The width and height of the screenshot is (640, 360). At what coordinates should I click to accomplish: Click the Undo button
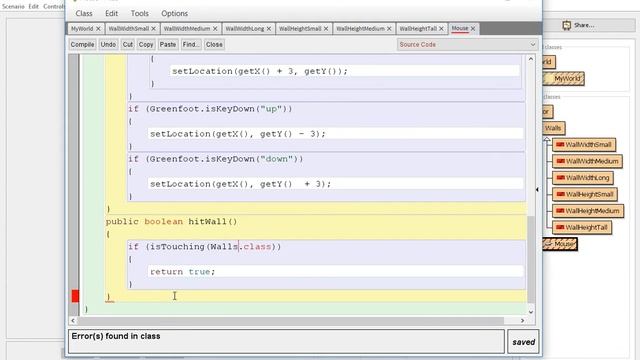[108, 44]
